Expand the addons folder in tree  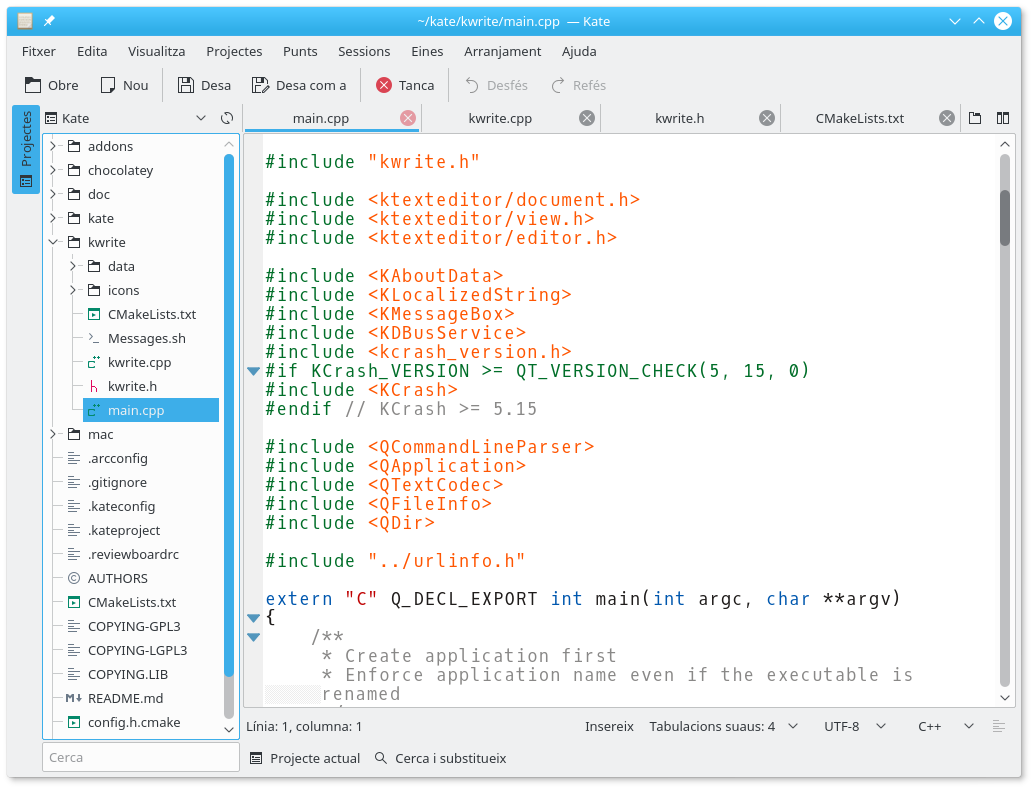53,146
